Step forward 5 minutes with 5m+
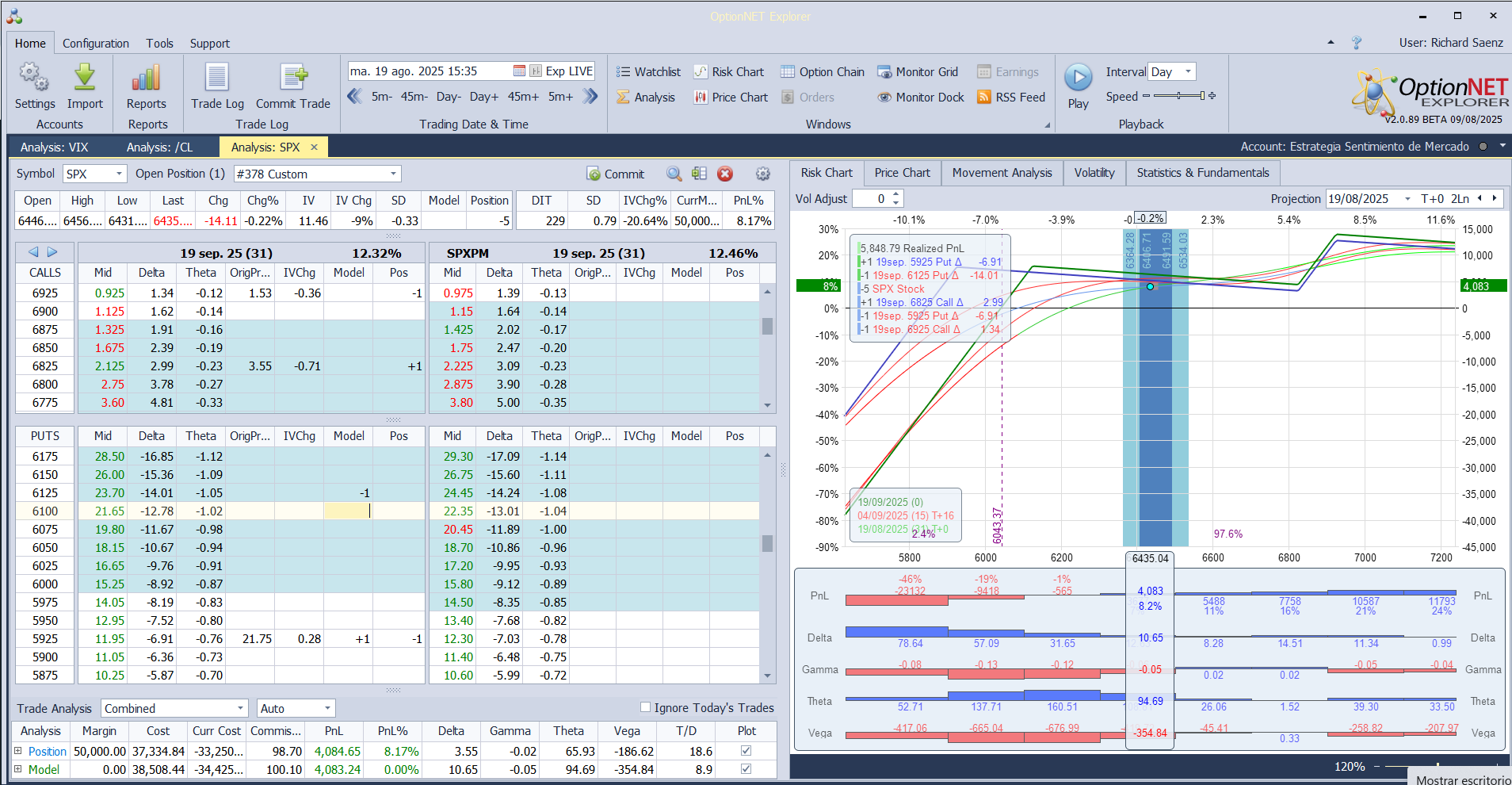1512x785 pixels. 560,97
